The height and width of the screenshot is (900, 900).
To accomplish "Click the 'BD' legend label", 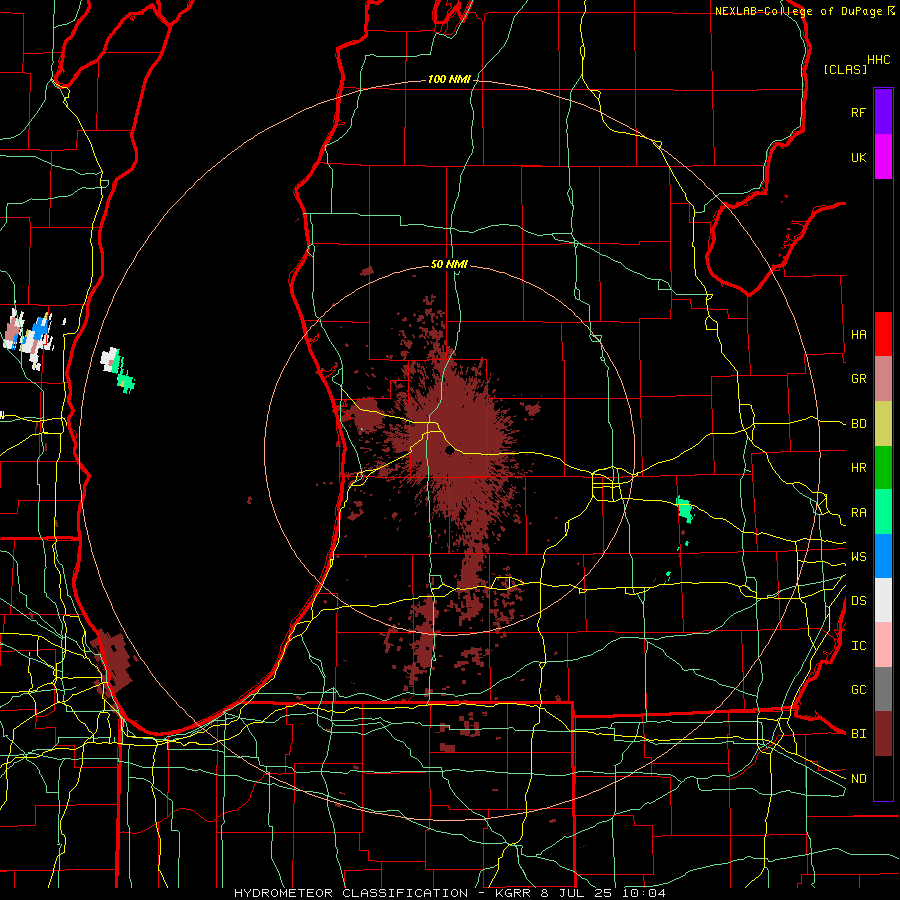I will [x=858, y=424].
